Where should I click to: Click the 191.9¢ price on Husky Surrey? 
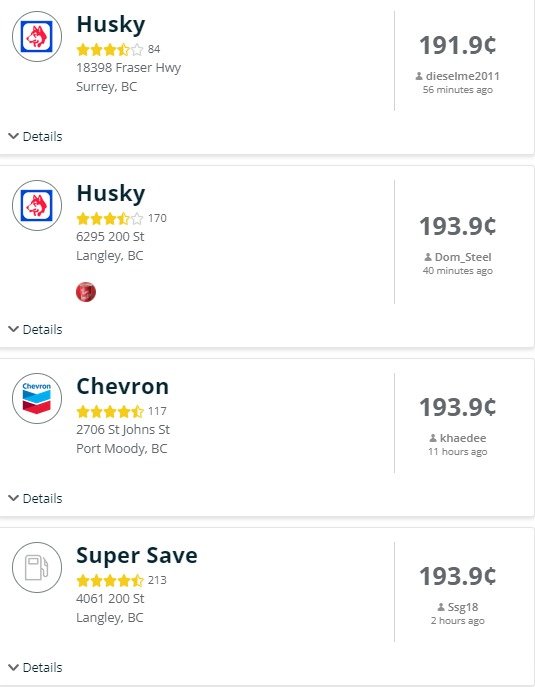coord(458,45)
